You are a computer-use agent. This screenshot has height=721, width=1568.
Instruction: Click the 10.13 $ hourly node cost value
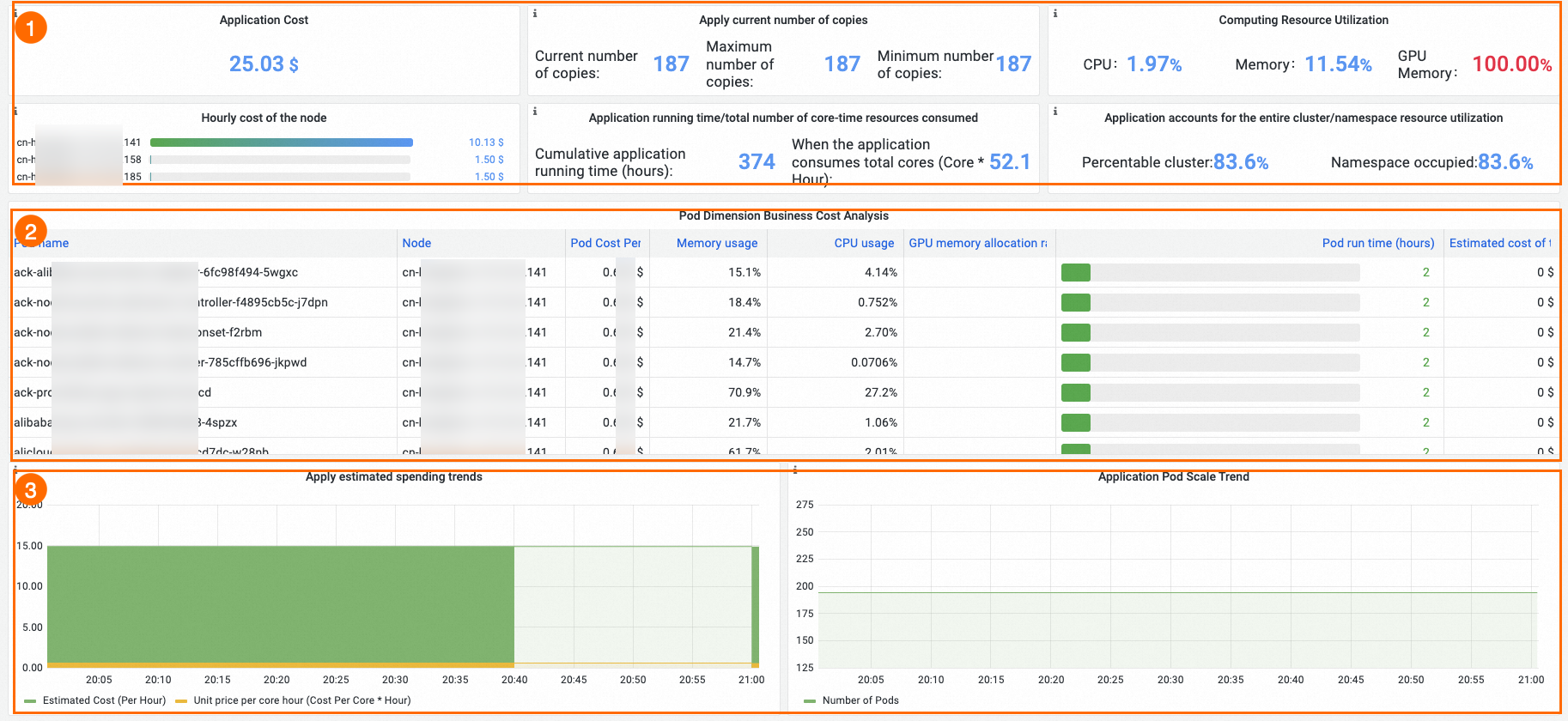(x=486, y=142)
